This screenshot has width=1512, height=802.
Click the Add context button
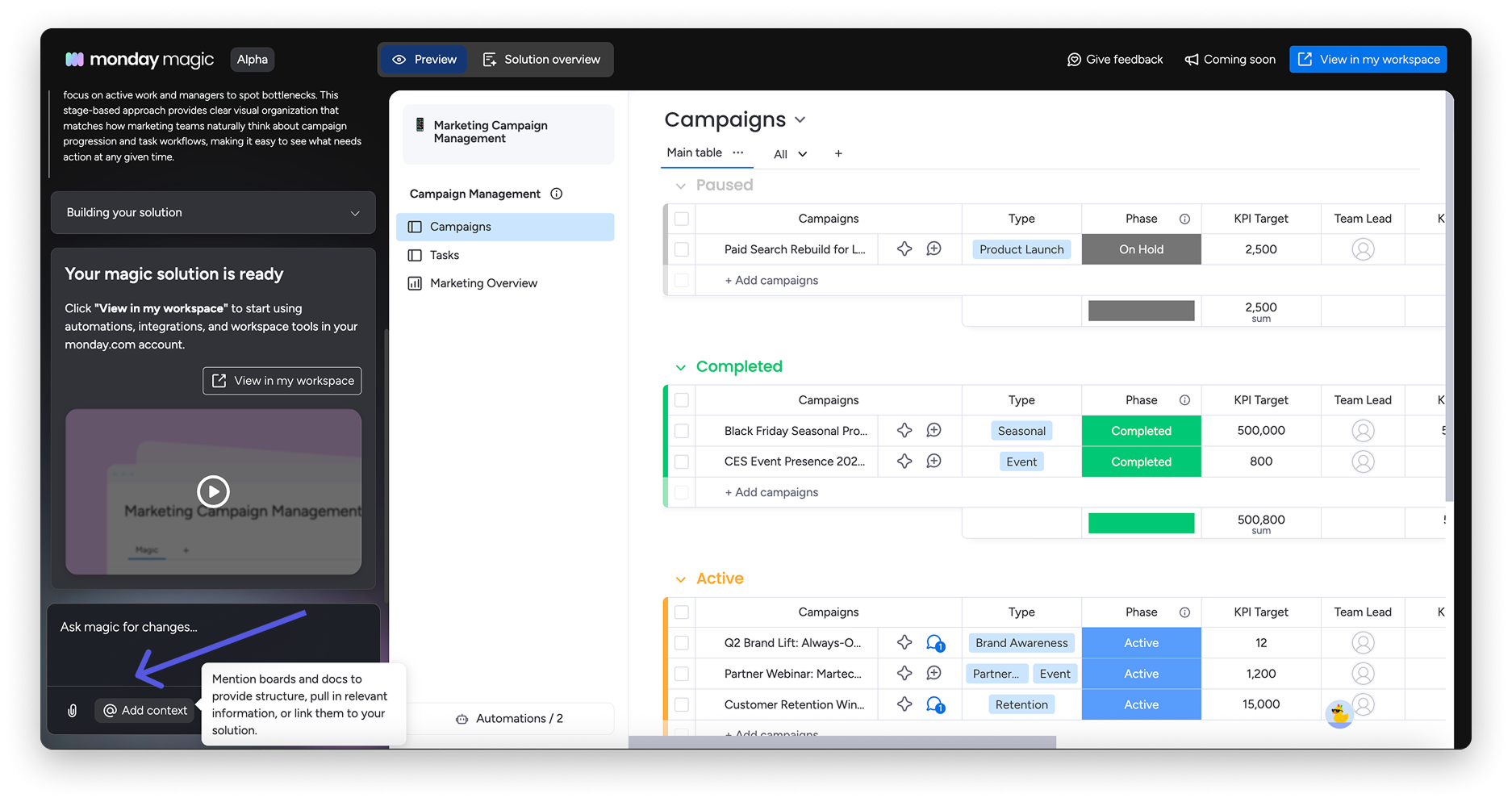tap(145, 711)
